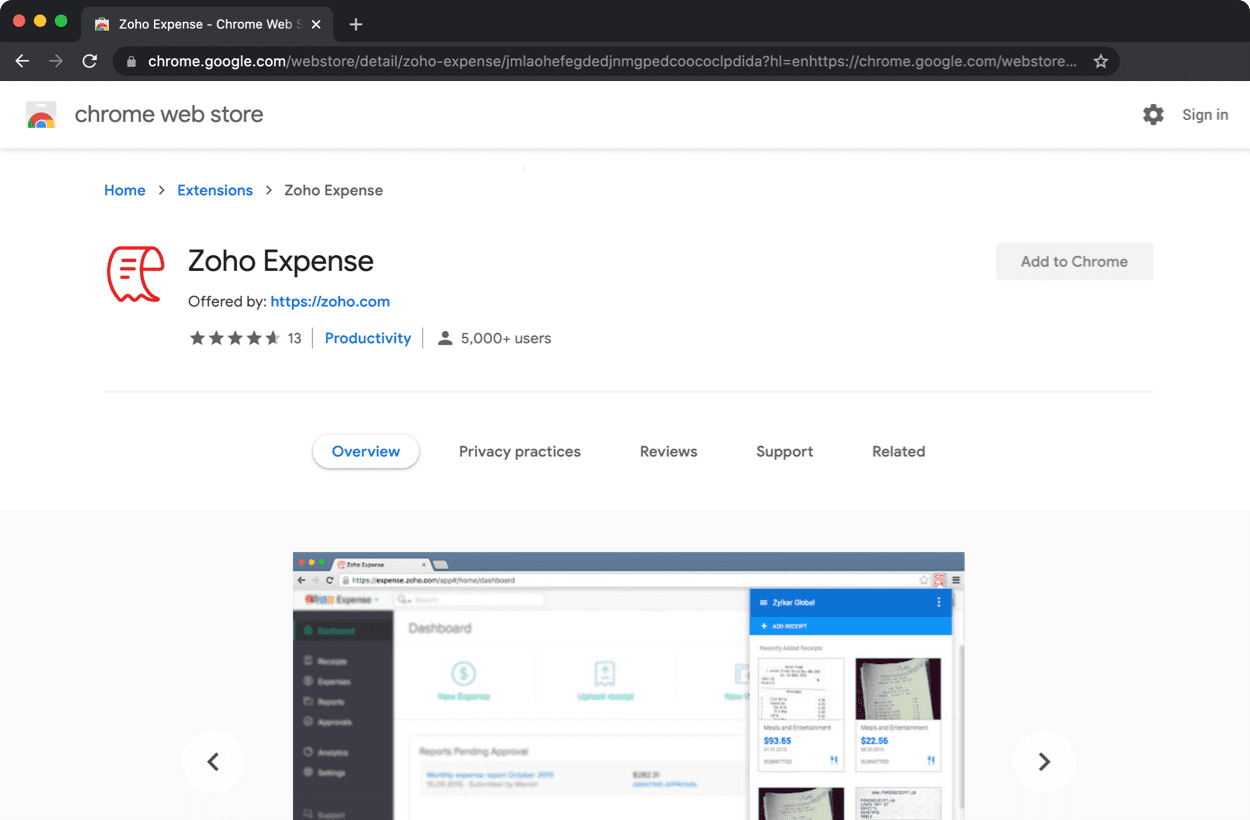
Task: Click the padlock site security icon
Action: [x=130, y=61]
